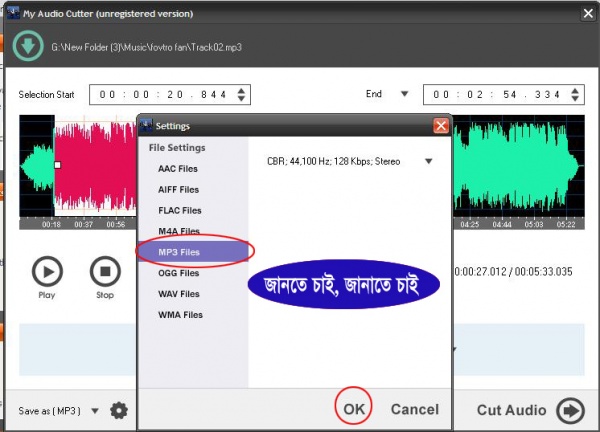This screenshot has width=600, height=432.
Task: Click the Selection Start stepper arrows
Action: point(241,95)
